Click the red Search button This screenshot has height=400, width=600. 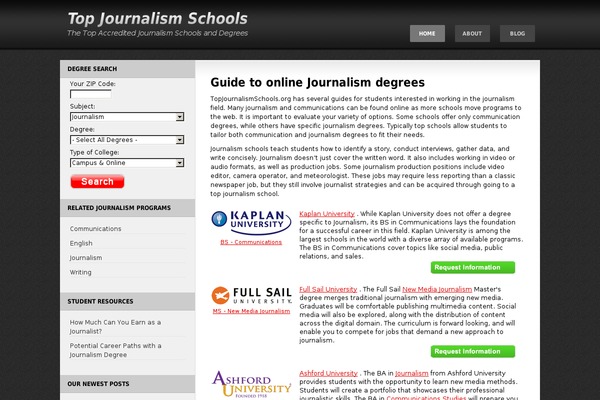pos(97,181)
